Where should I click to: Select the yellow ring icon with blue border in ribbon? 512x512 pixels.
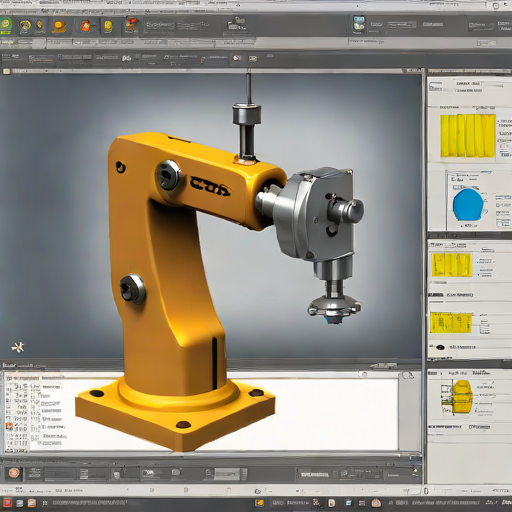coord(25,26)
